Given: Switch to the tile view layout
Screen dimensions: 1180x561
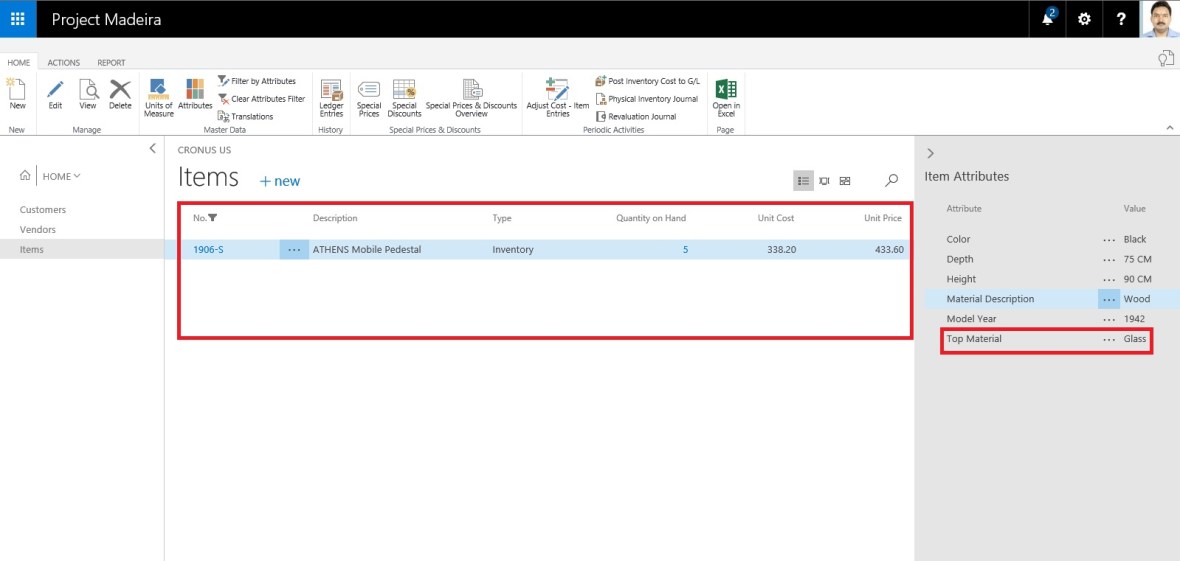Looking at the screenshot, I should [x=845, y=181].
